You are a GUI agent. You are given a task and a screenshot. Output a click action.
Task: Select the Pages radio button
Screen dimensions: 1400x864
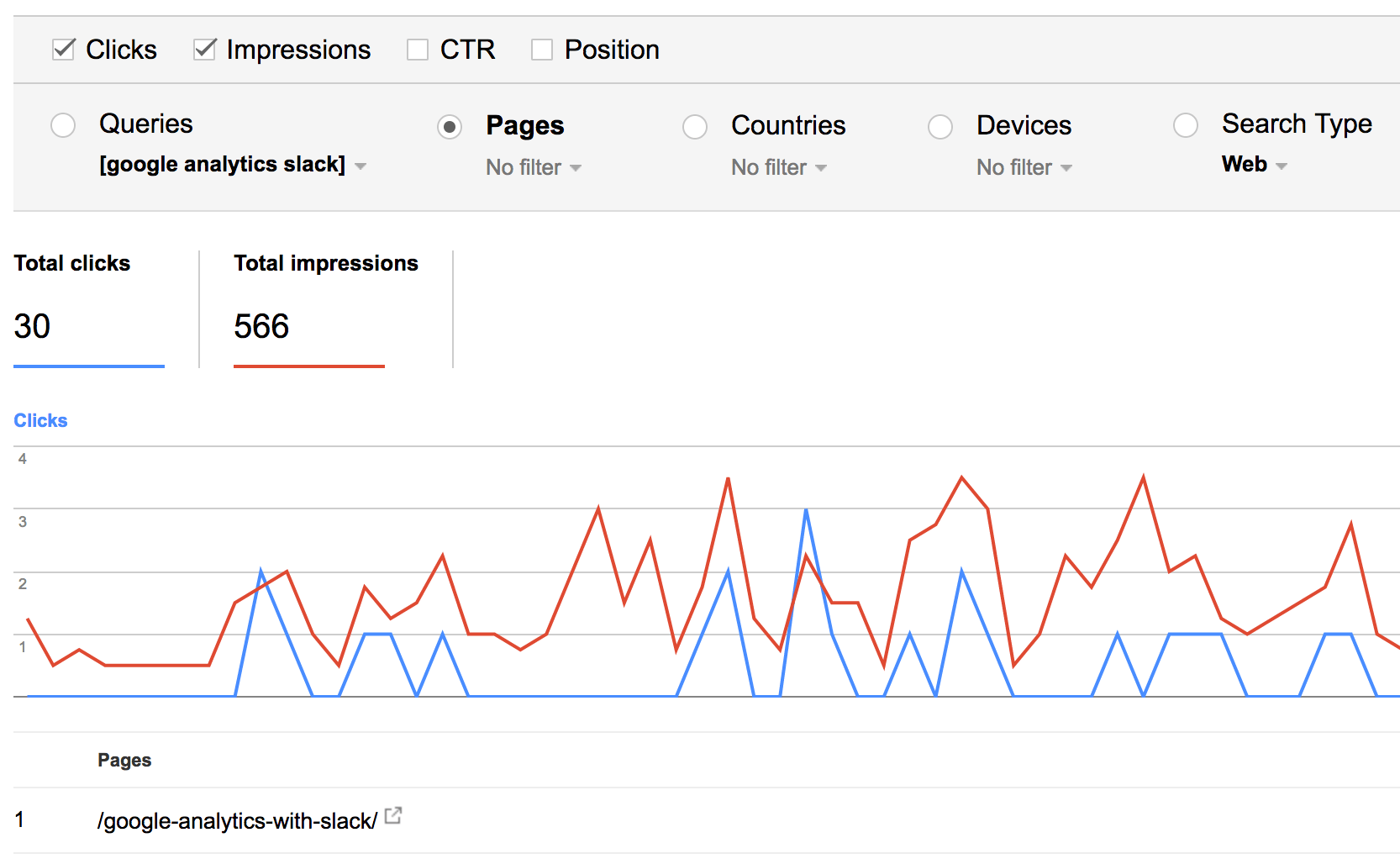point(450,127)
